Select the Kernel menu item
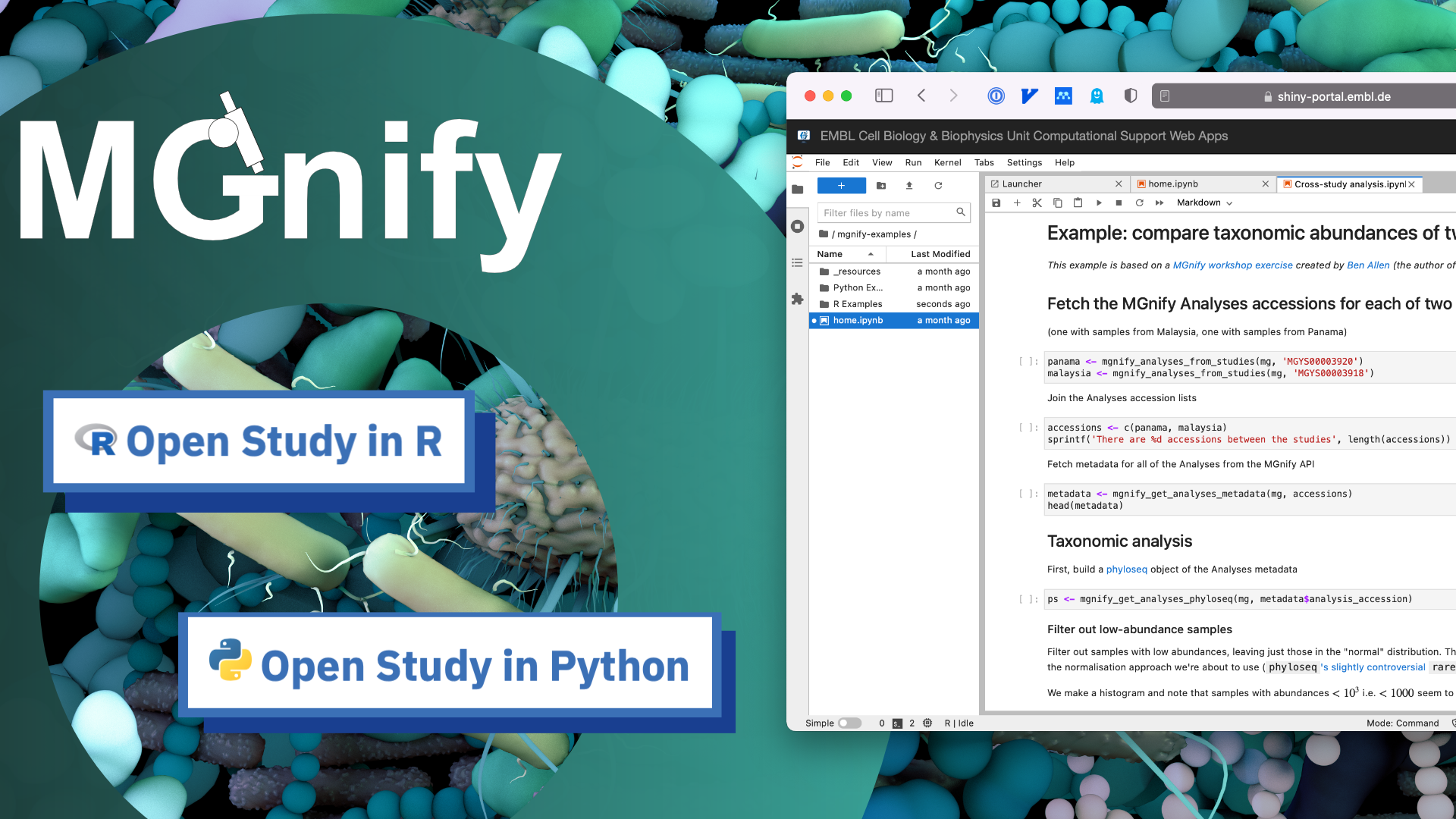1456x819 pixels. click(946, 162)
